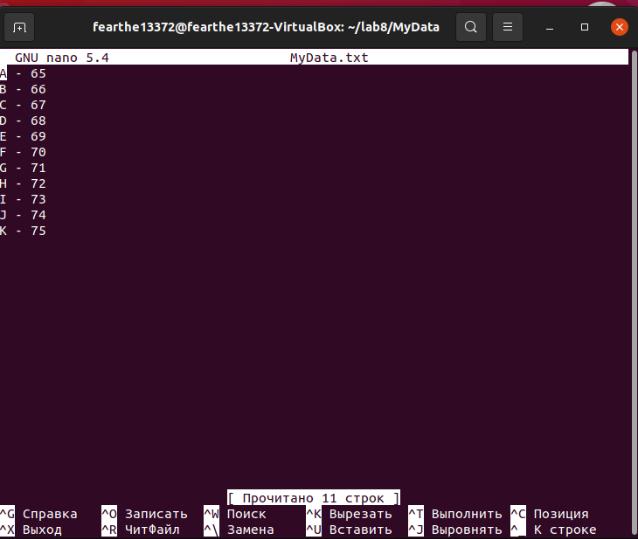Place cursor on line A - 65
Image resolution: width=638 pixels, height=539 pixels.
(x=23, y=74)
